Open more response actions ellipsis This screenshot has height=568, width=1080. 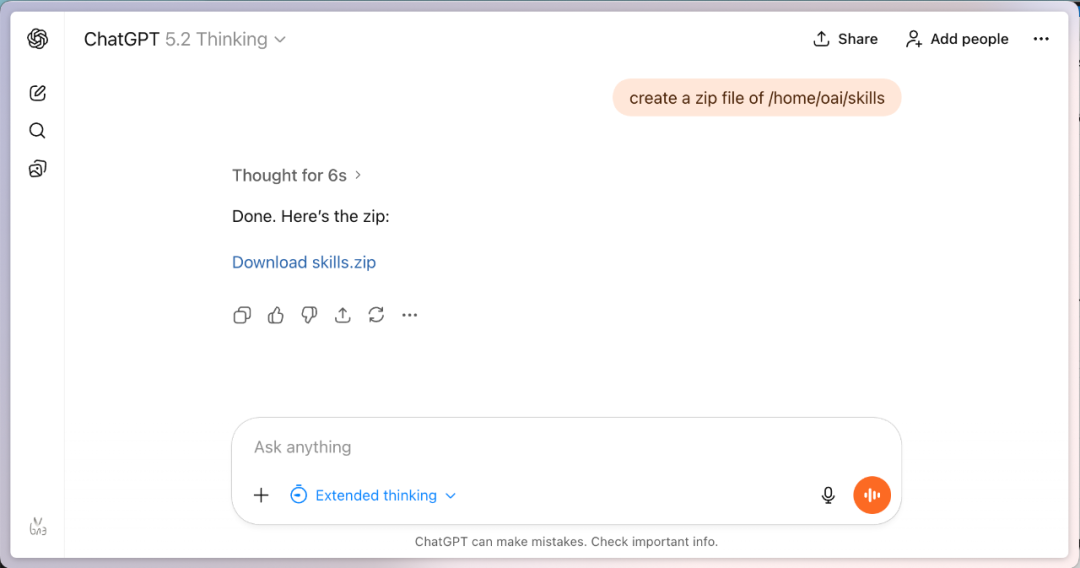click(x=410, y=315)
